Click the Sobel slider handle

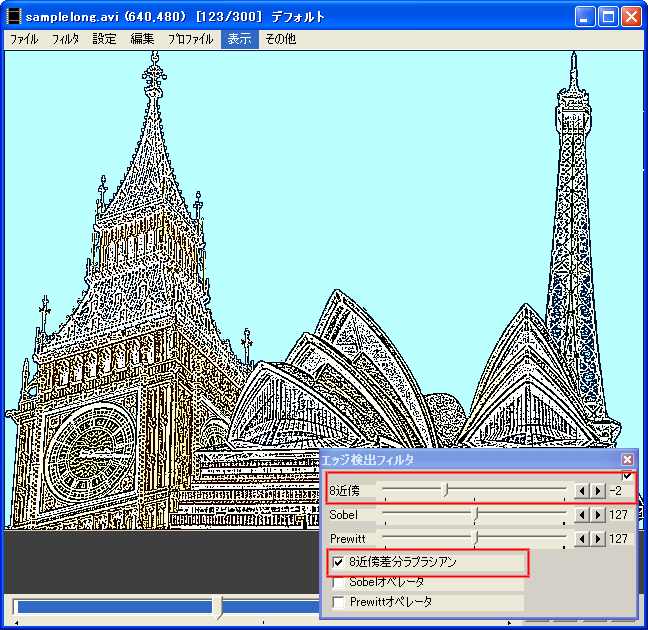(476, 514)
